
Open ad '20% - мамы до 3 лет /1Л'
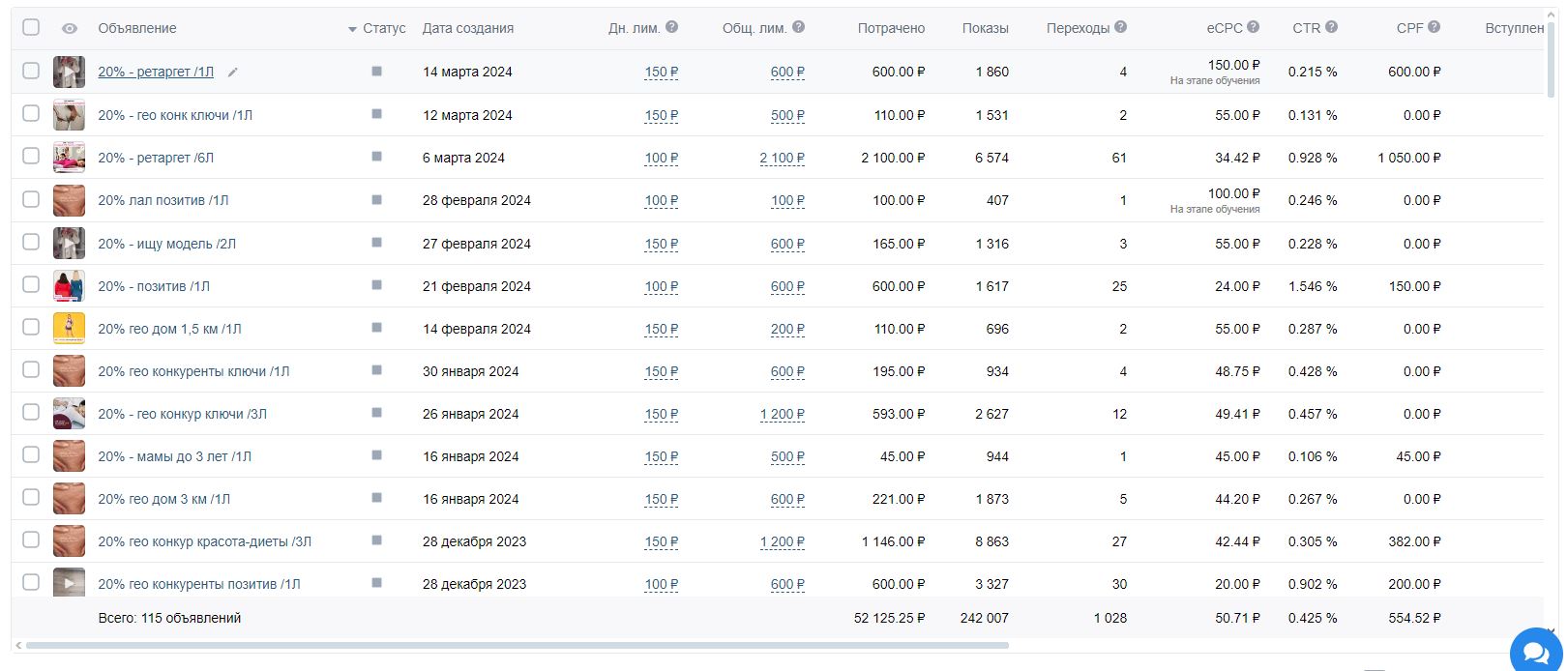tap(174, 456)
